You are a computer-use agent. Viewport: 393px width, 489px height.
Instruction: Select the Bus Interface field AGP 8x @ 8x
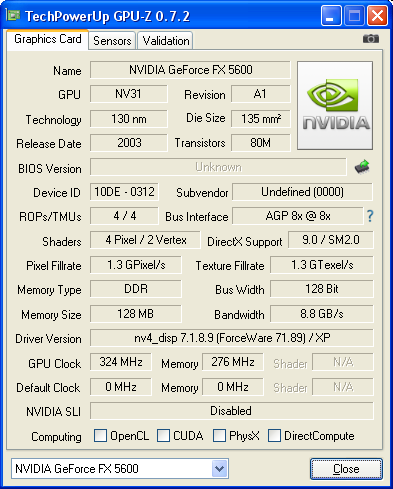(x=298, y=216)
